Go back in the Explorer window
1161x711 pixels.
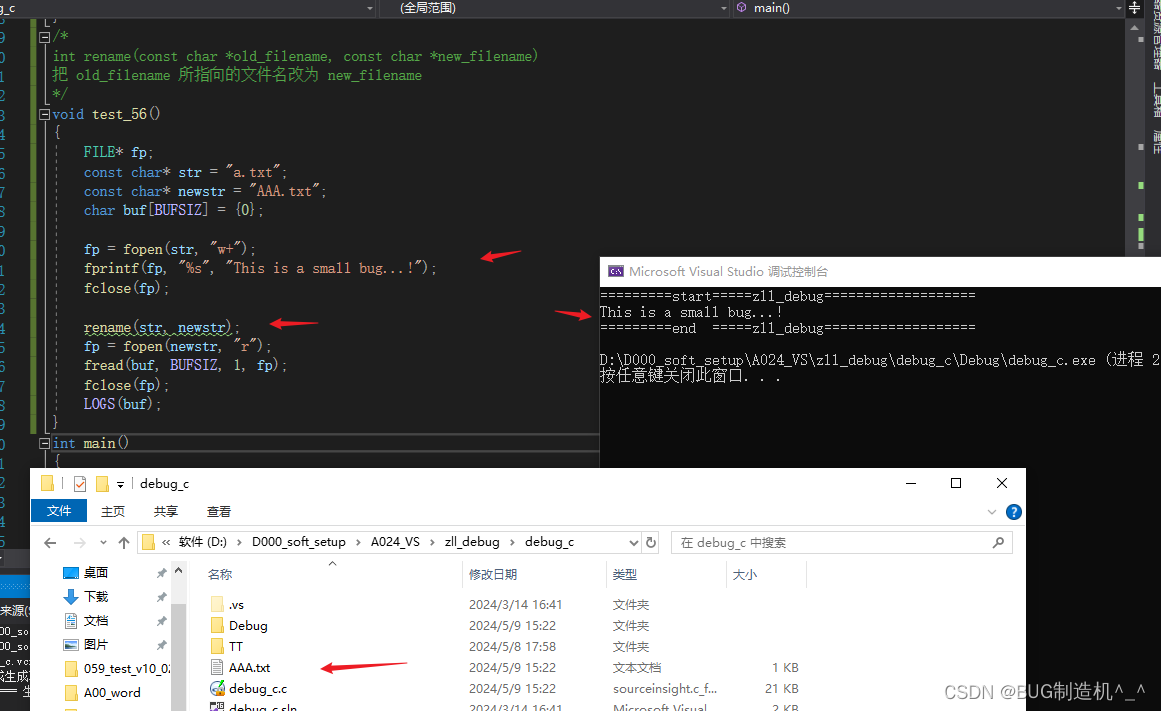pos(50,543)
